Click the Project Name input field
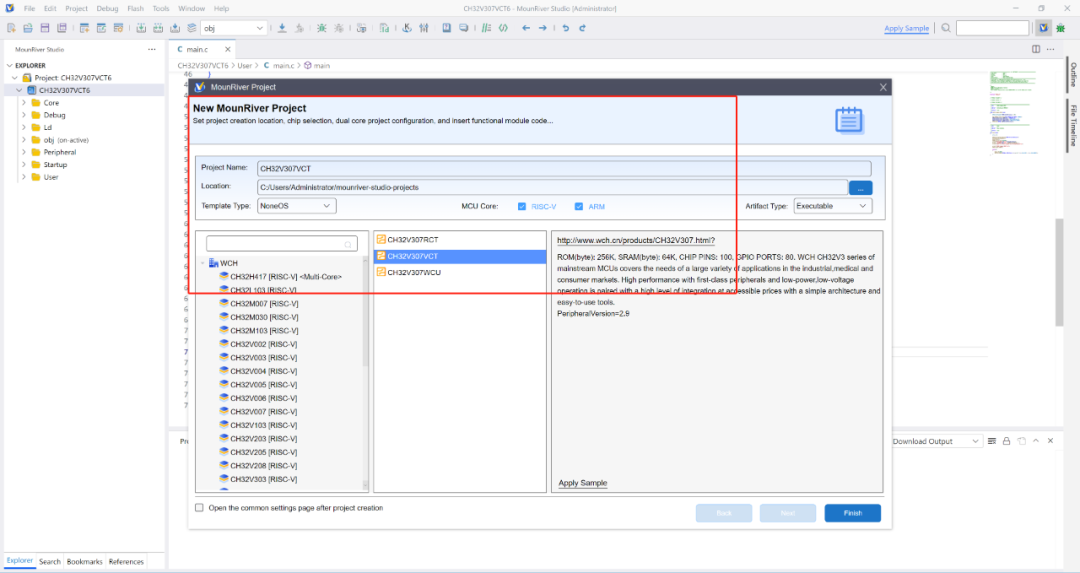This screenshot has width=1080, height=573. click(563, 168)
